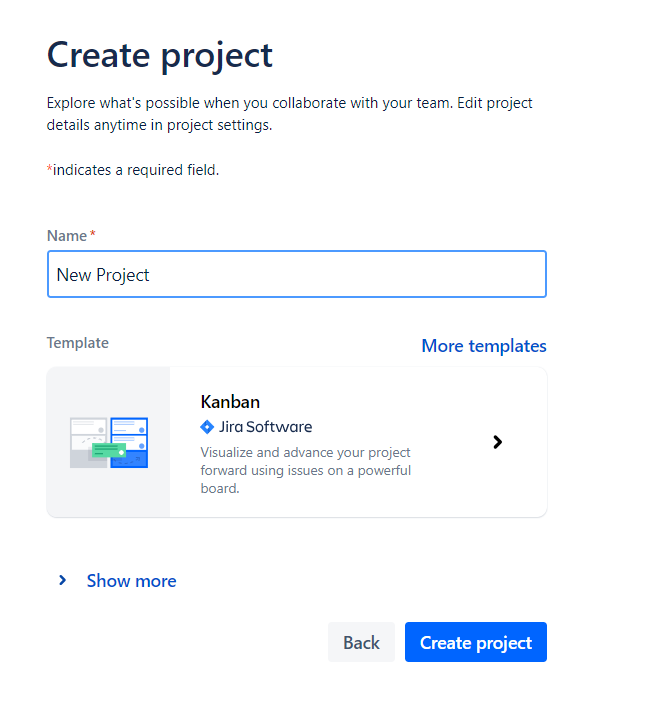Click the Name field label
This screenshot has height=724, width=648.
67,236
